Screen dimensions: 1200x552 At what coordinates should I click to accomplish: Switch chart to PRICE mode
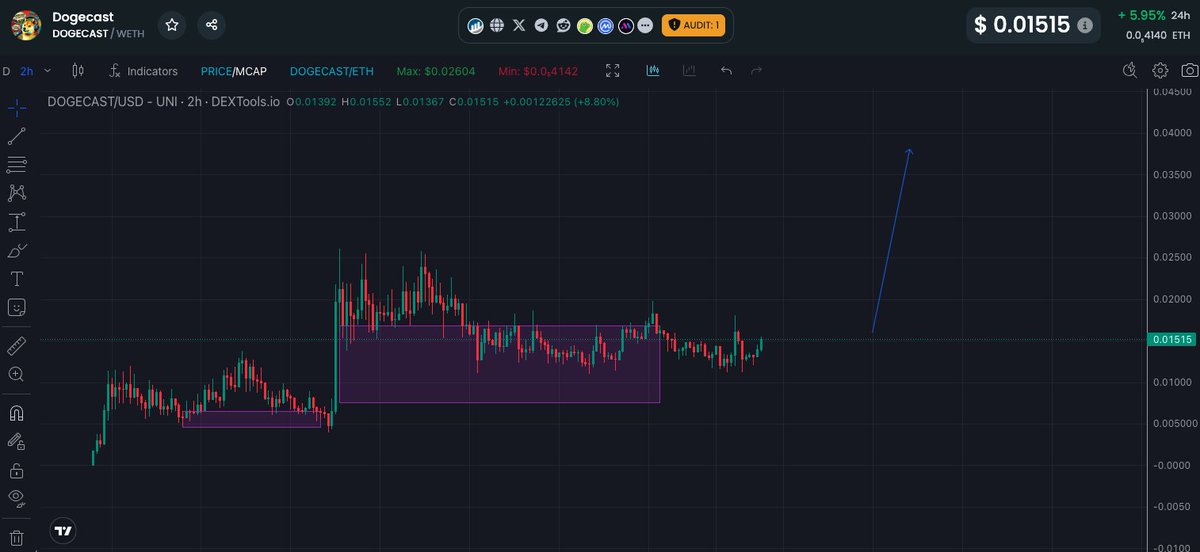pyautogui.click(x=216, y=71)
